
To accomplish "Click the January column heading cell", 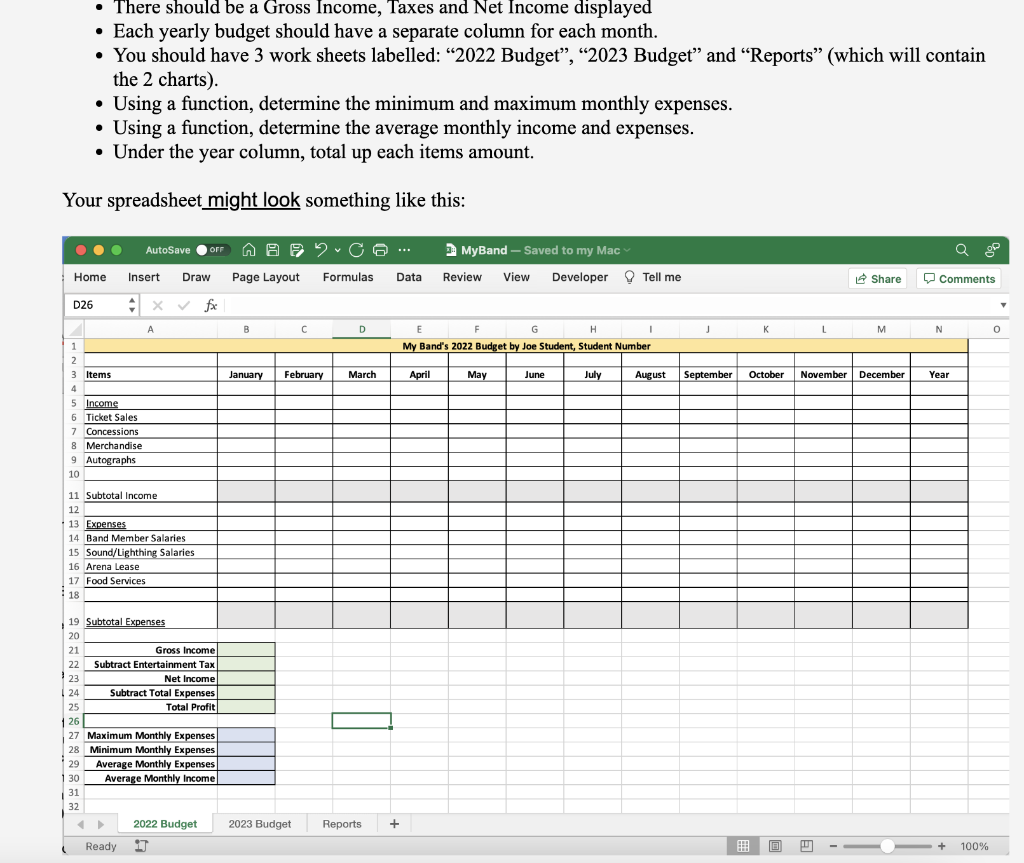I will pyautogui.click(x=246, y=374).
